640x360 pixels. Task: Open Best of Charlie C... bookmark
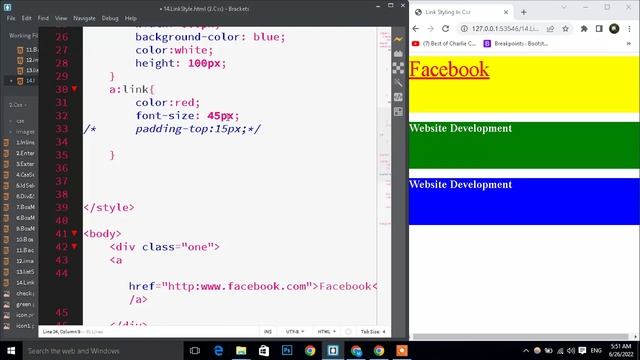(x=444, y=43)
